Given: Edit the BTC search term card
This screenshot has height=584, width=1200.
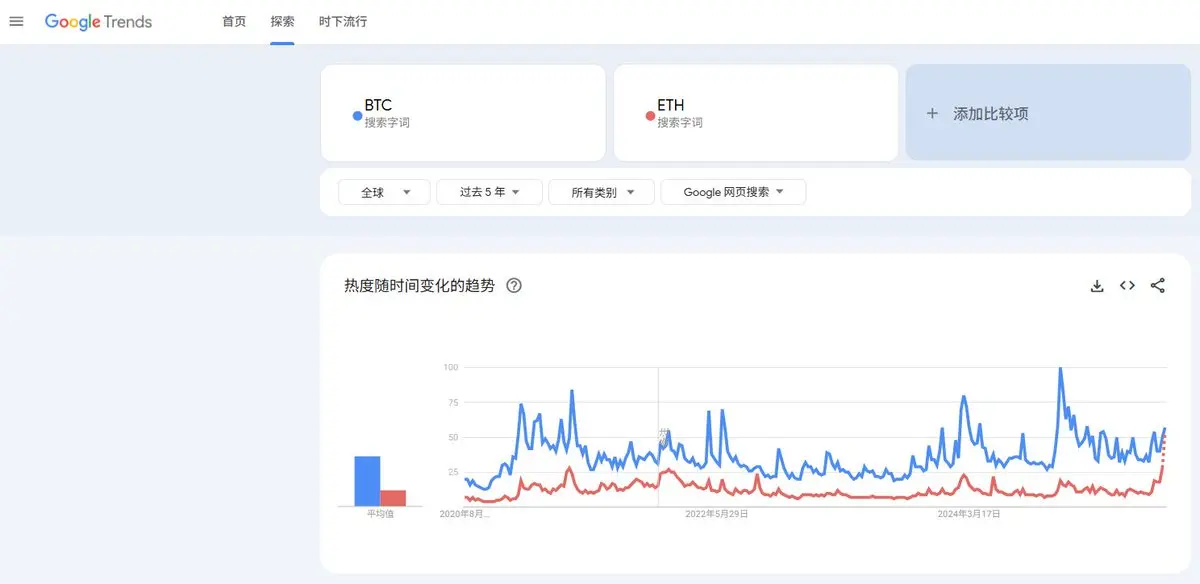Looking at the screenshot, I should coord(463,113).
